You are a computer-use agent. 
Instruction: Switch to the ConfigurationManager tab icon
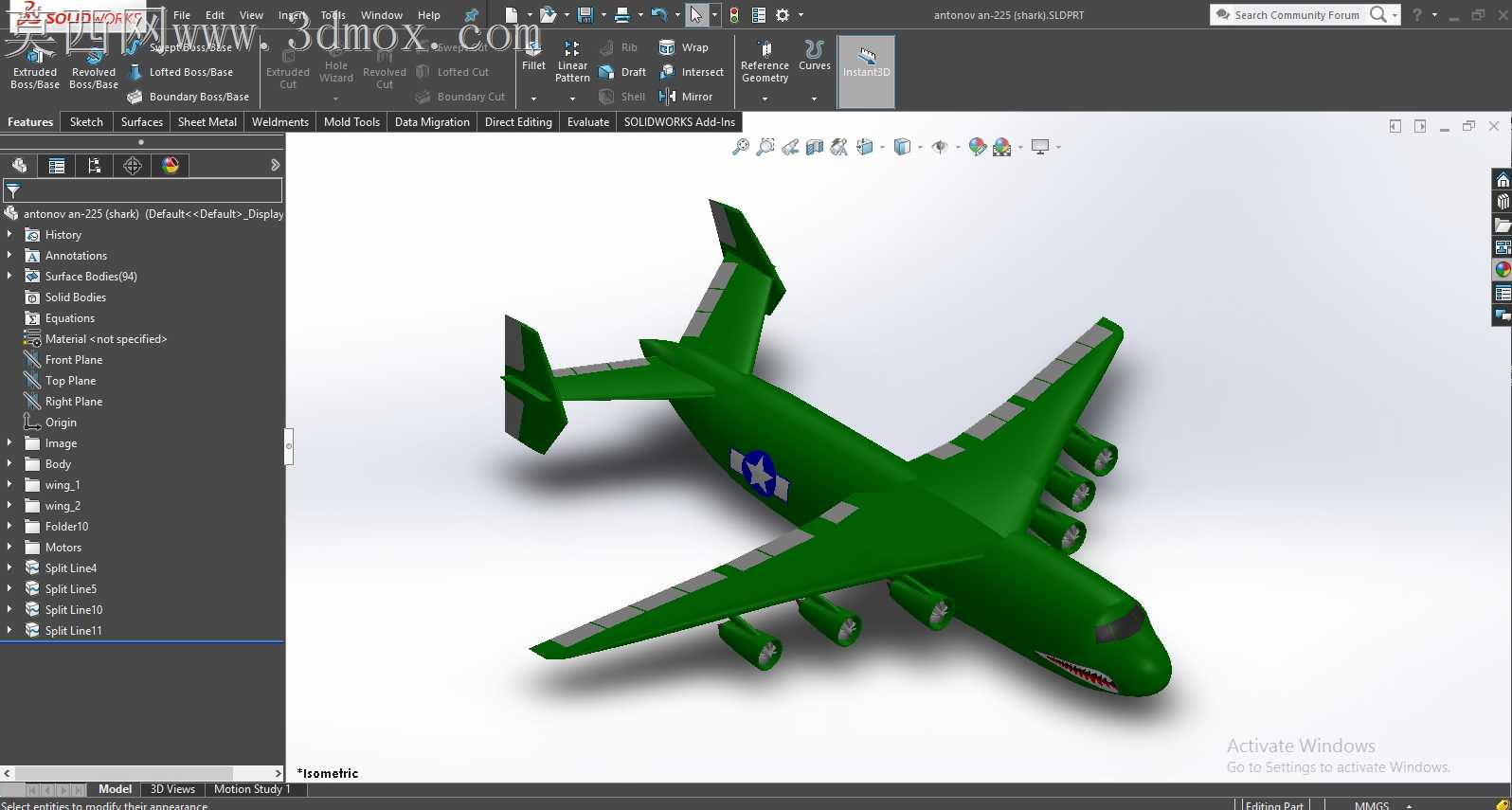[95, 166]
